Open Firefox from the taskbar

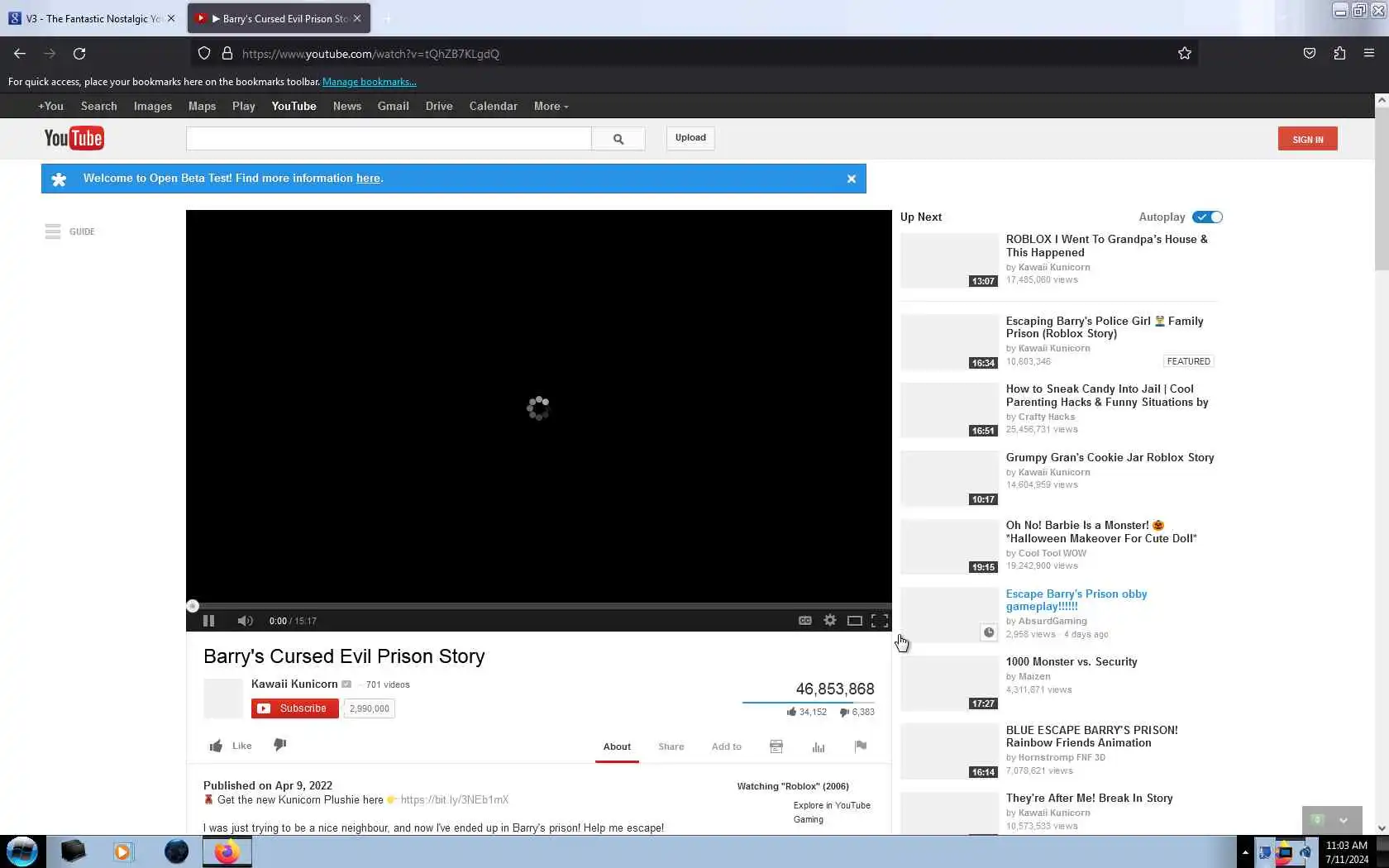click(x=227, y=851)
